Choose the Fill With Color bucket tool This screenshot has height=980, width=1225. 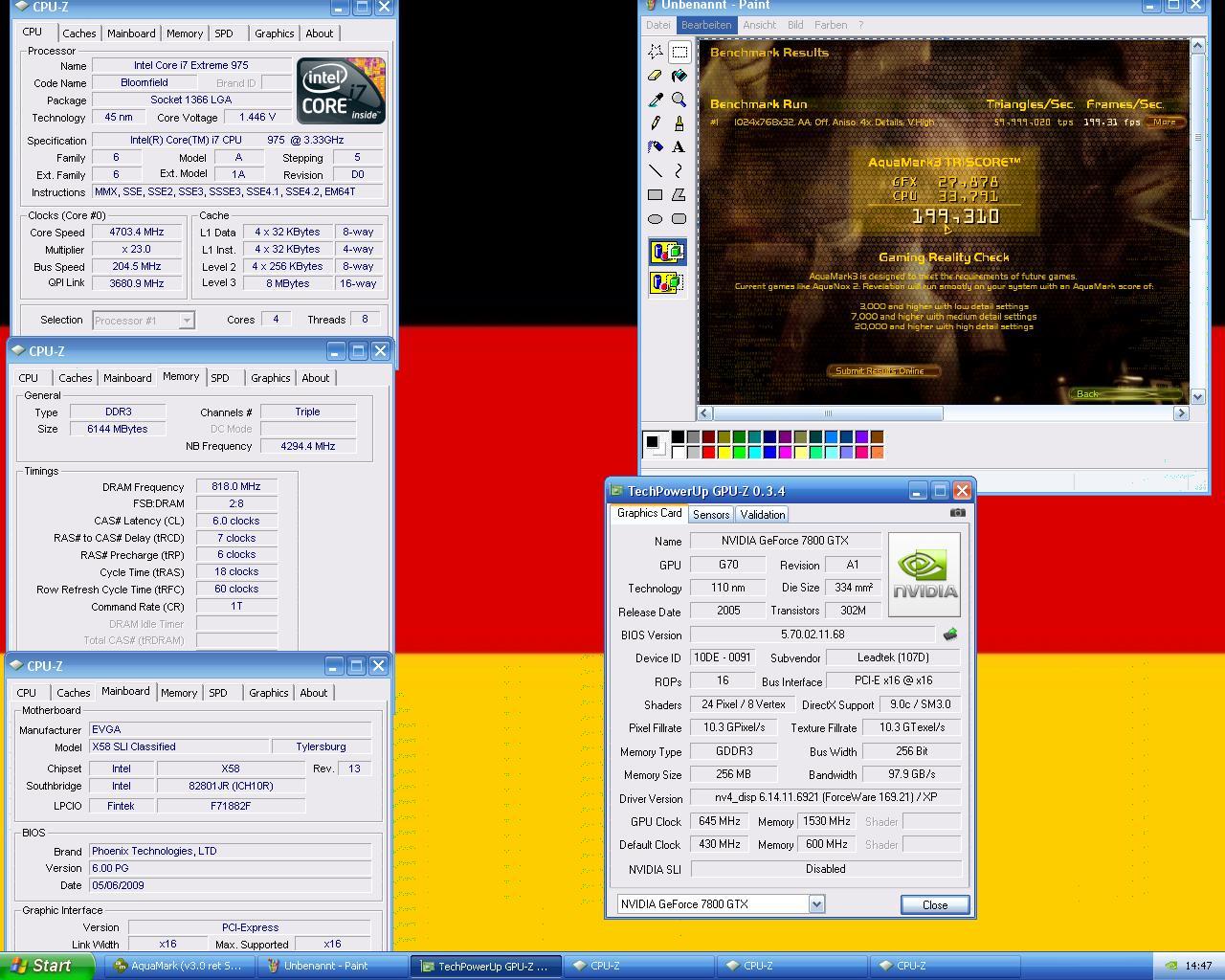(x=679, y=76)
